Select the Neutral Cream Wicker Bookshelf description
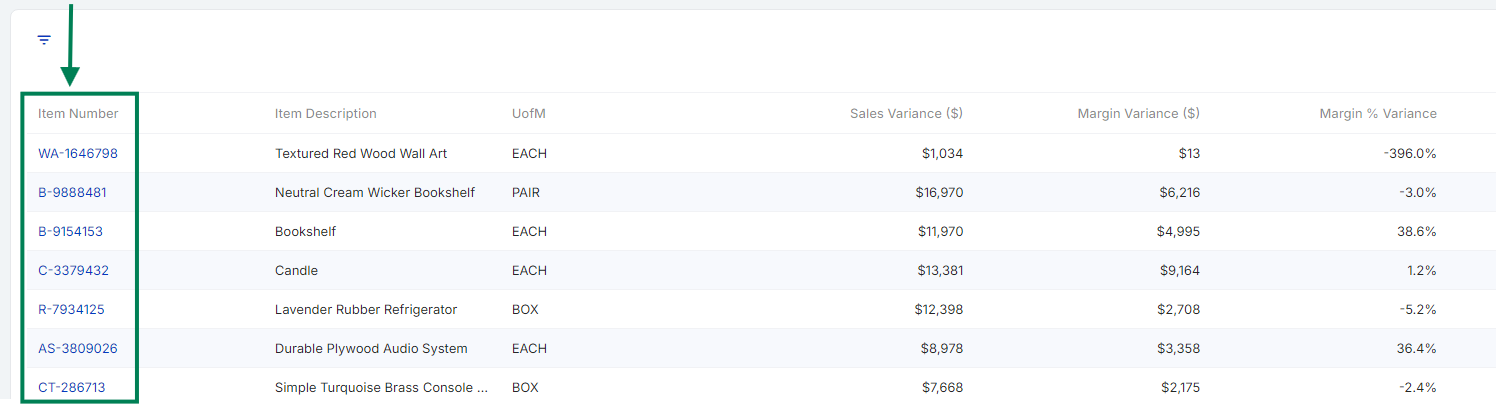Viewport: 1496px width, 404px height. (375, 193)
